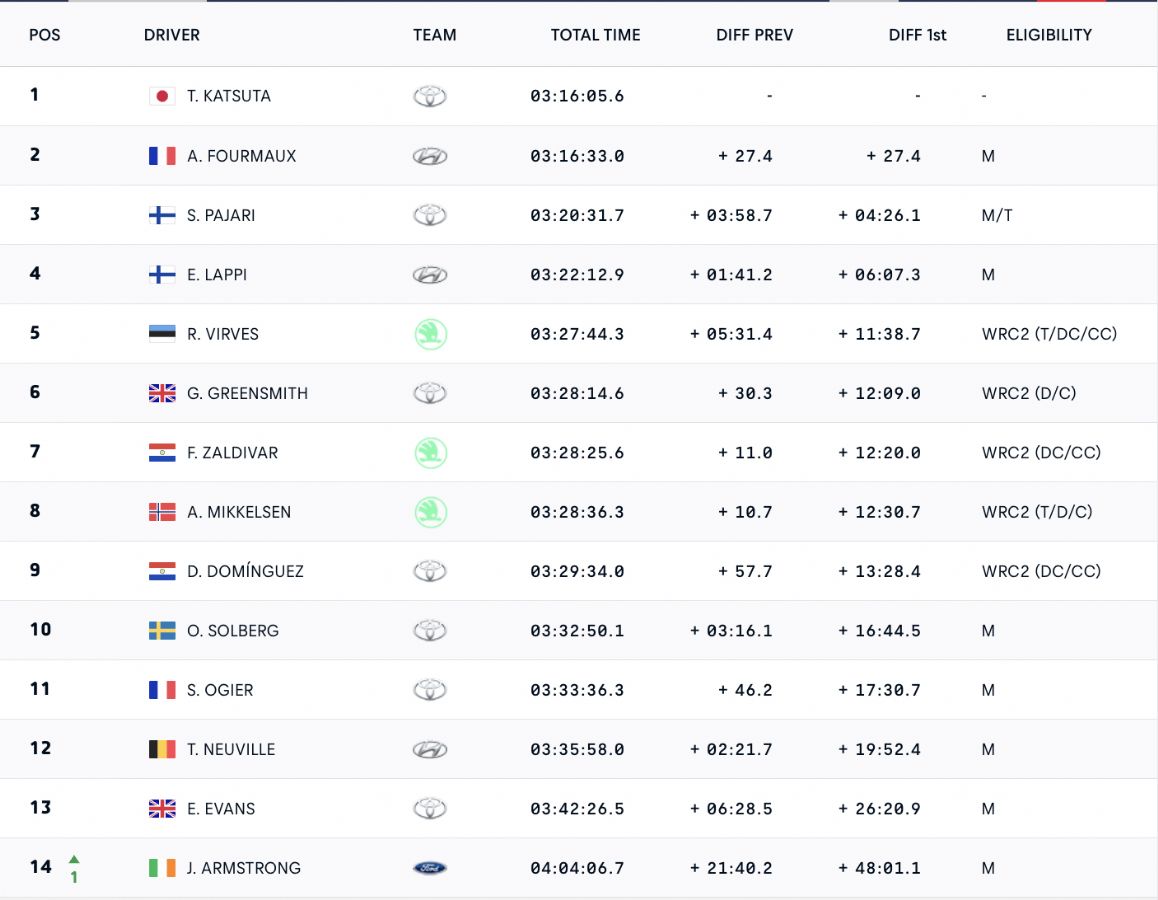Click E. EVANS driver name
Viewport: 1158px width, 900px height.
[x=221, y=809]
